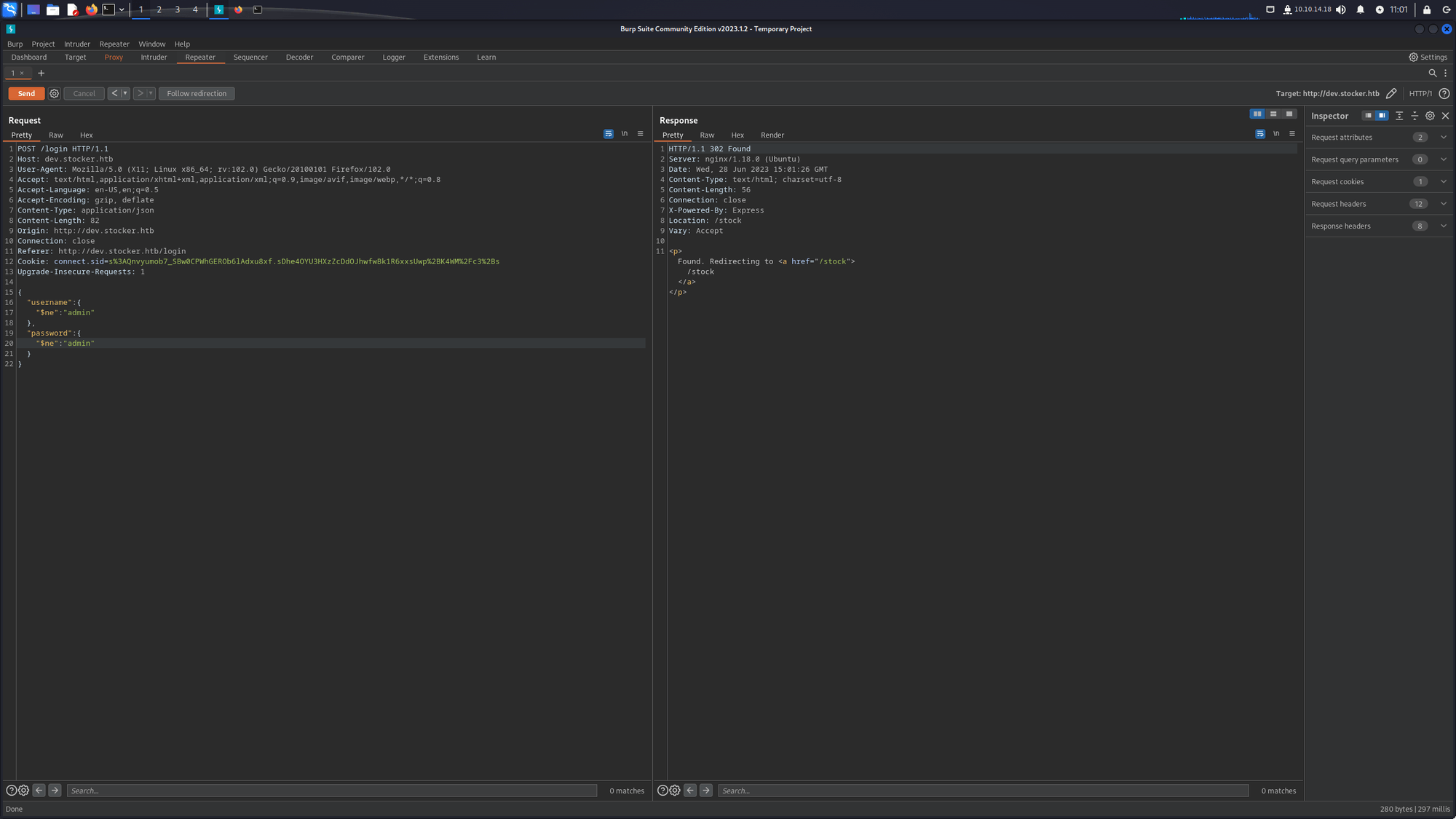Image resolution: width=1456 pixels, height=819 pixels.
Task: Switch to Response Render tab
Action: tap(772, 135)
